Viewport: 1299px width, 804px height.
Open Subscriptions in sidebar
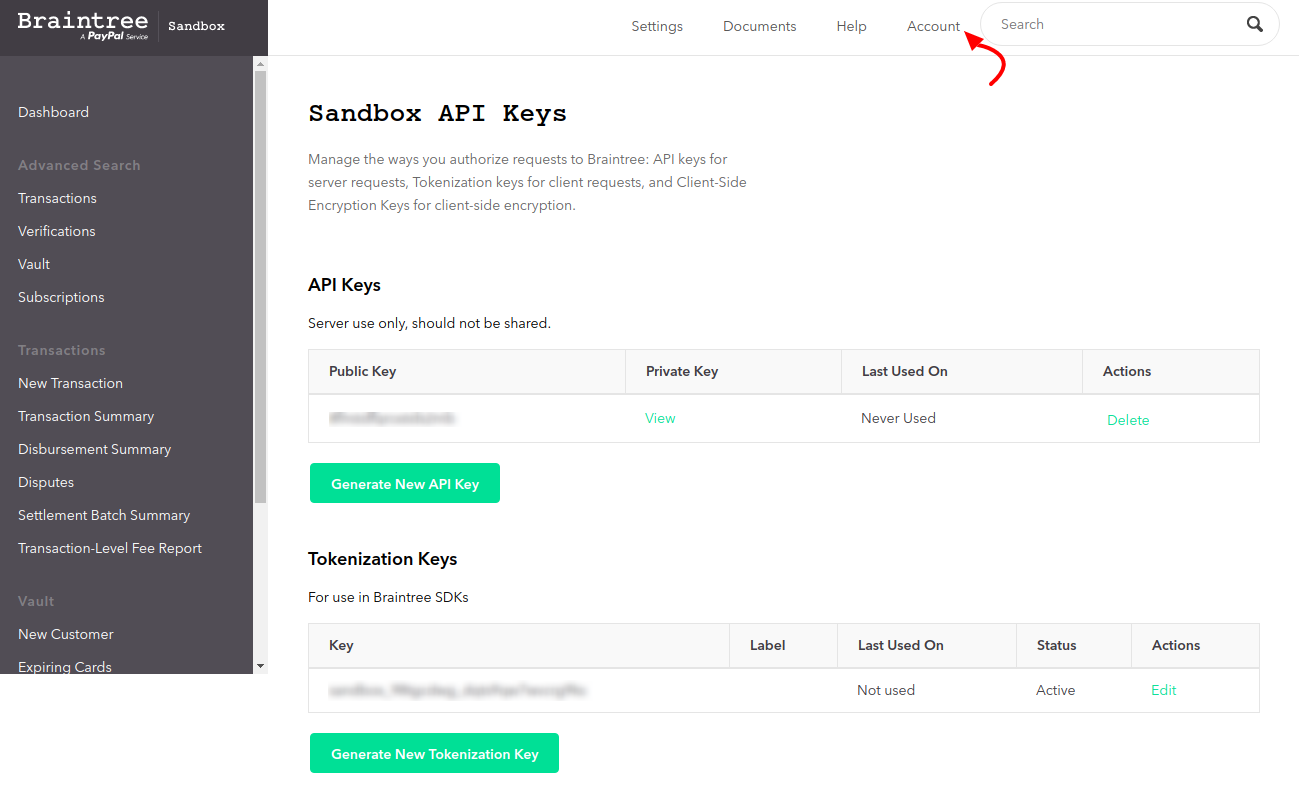61,297
